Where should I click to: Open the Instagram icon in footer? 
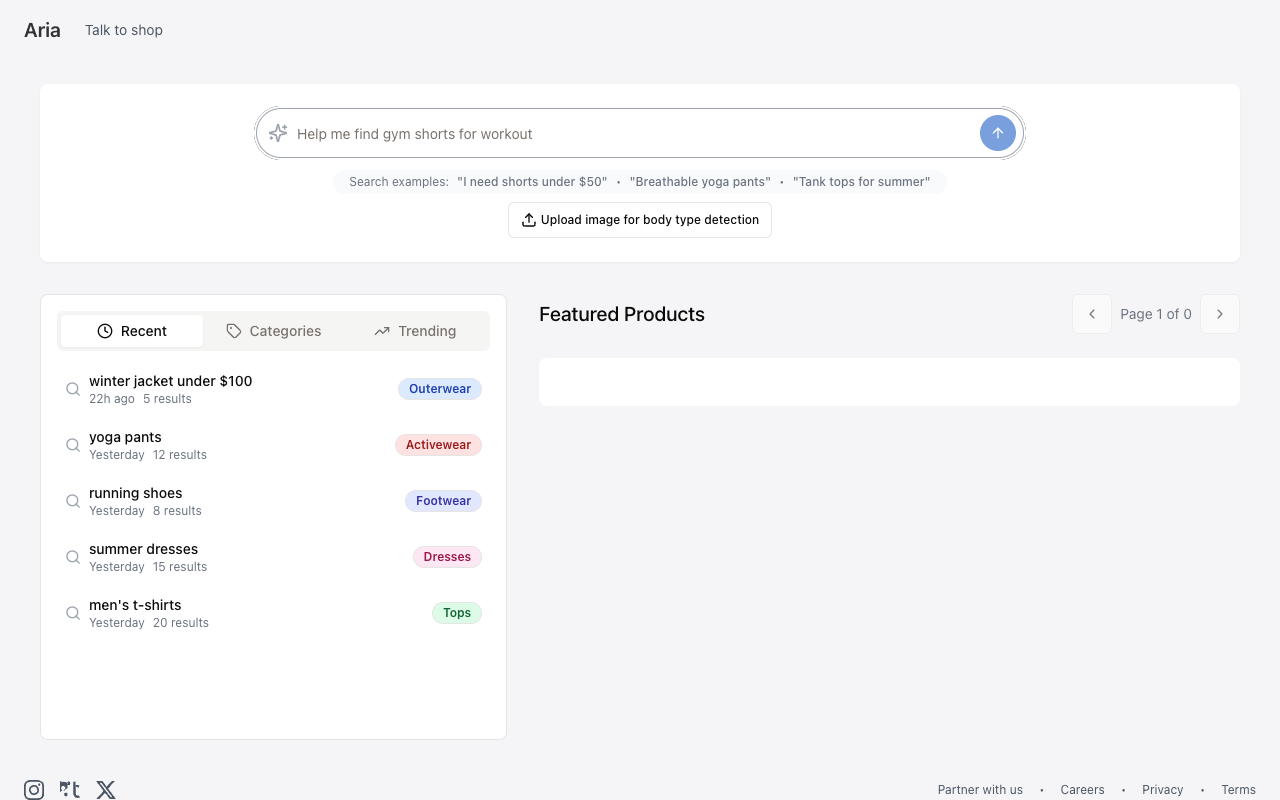34,790
